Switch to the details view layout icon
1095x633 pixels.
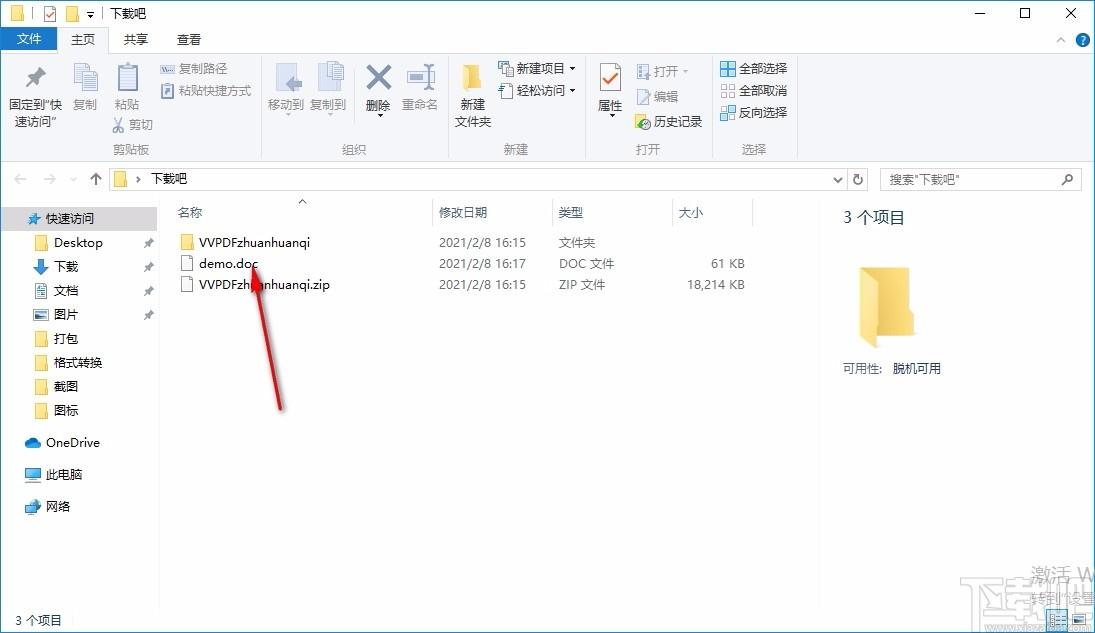point(1058,619)
